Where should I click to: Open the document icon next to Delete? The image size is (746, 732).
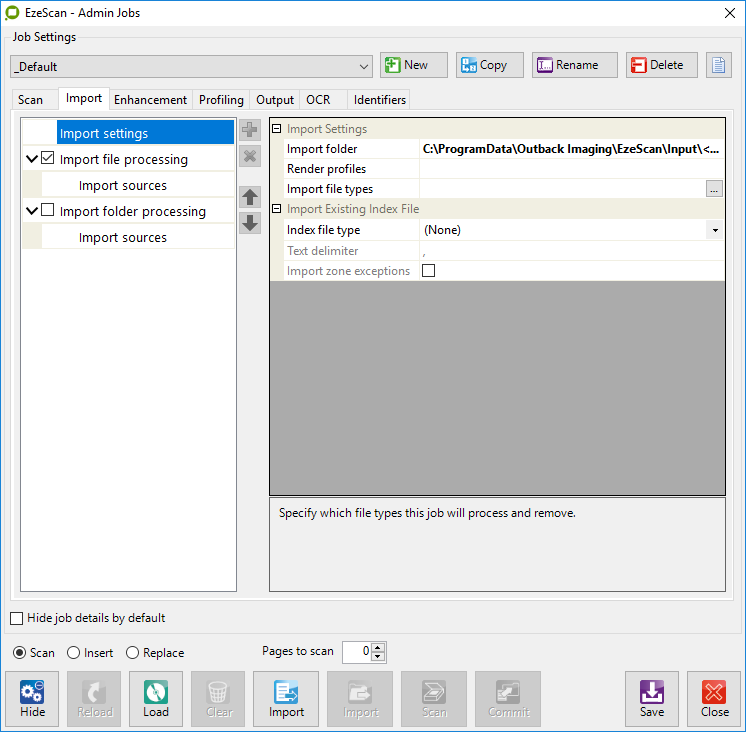(x=719, y=65)
